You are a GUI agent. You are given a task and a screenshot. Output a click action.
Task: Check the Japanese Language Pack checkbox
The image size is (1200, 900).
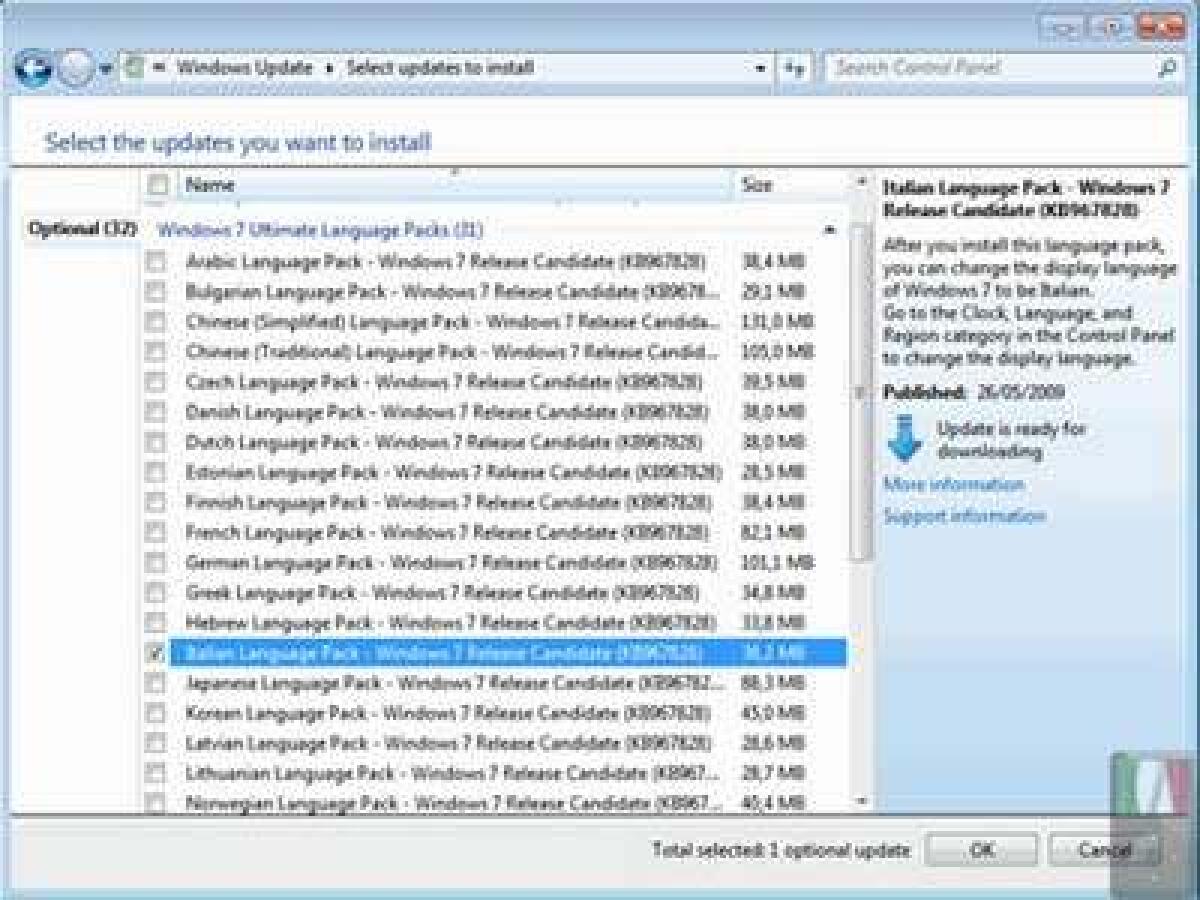pos(155,684)
